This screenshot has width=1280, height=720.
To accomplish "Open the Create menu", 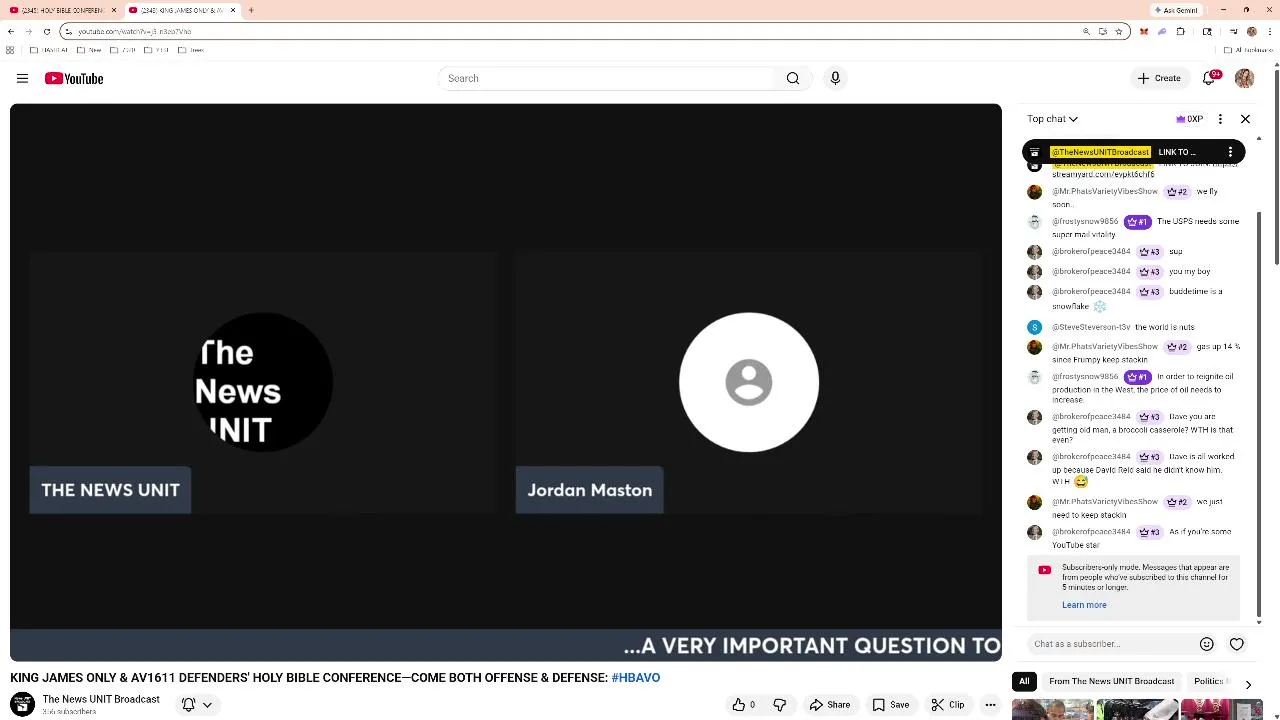I will (1158, 78).
